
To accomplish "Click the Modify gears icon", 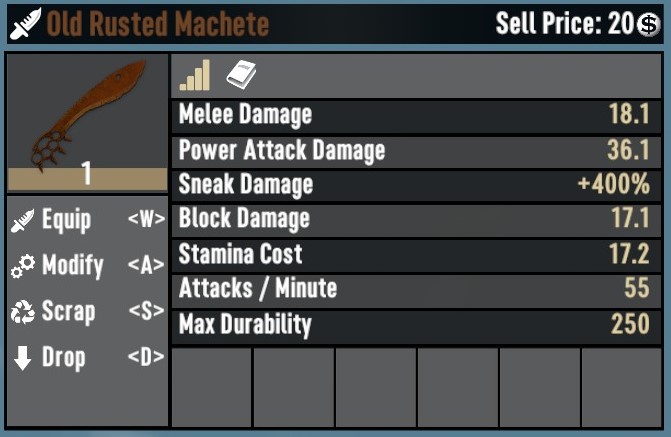I will click(22, 266).
